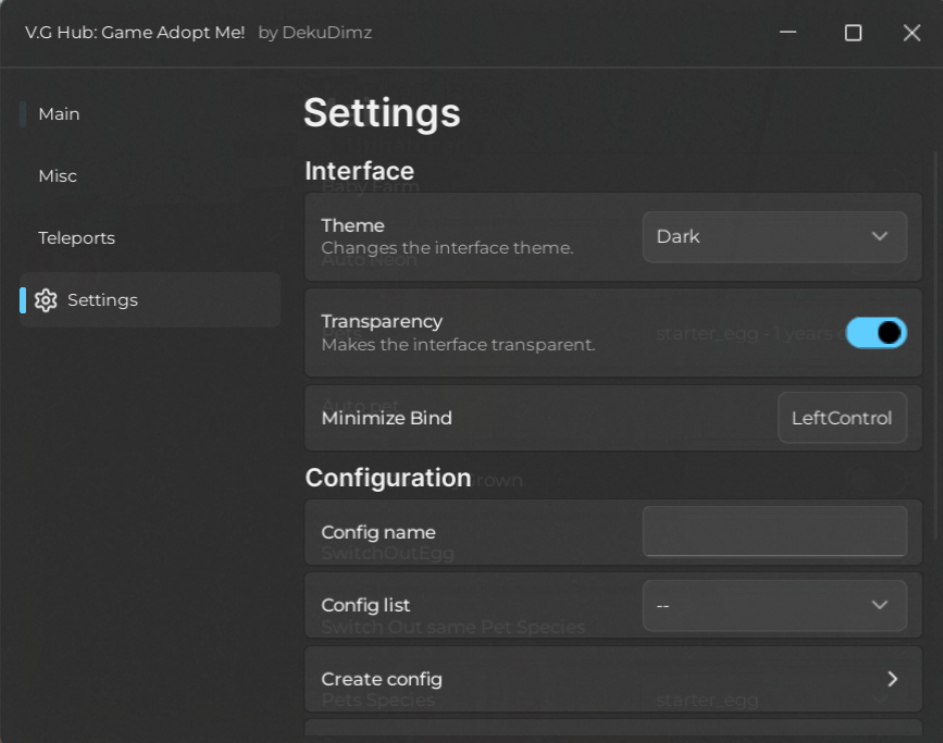The image size is (943, 743).
Task: Click 'Makes the interface transparent.' description
Action: 458,345
